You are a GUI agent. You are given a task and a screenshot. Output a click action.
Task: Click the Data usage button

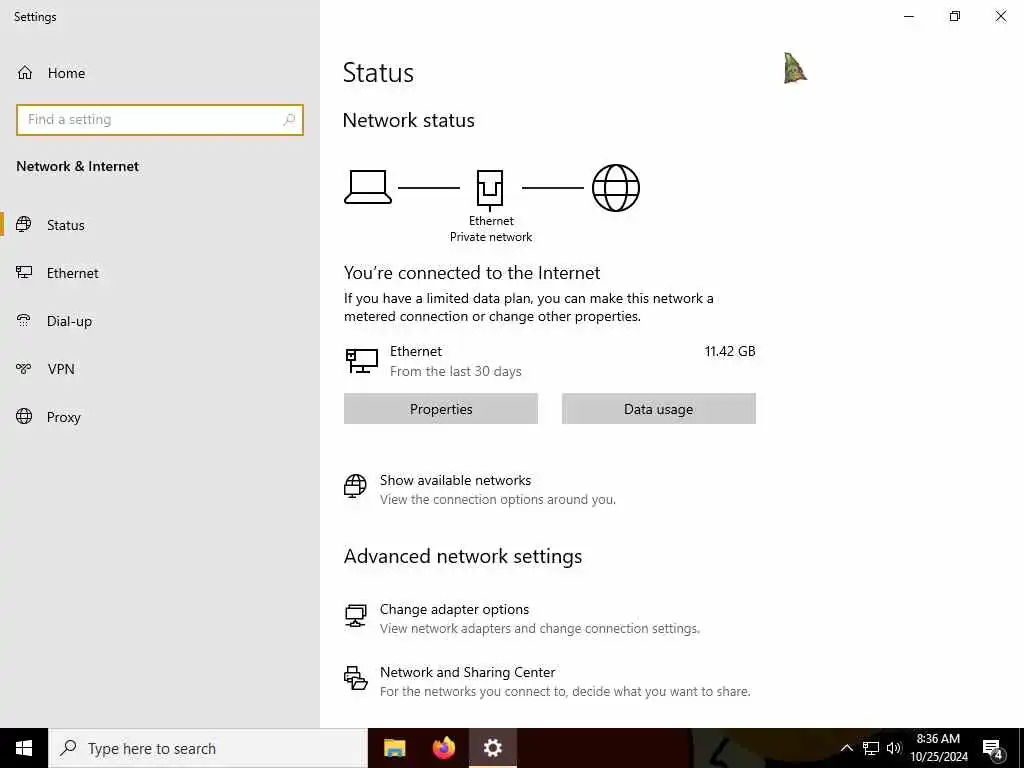[x=658, y=409]
